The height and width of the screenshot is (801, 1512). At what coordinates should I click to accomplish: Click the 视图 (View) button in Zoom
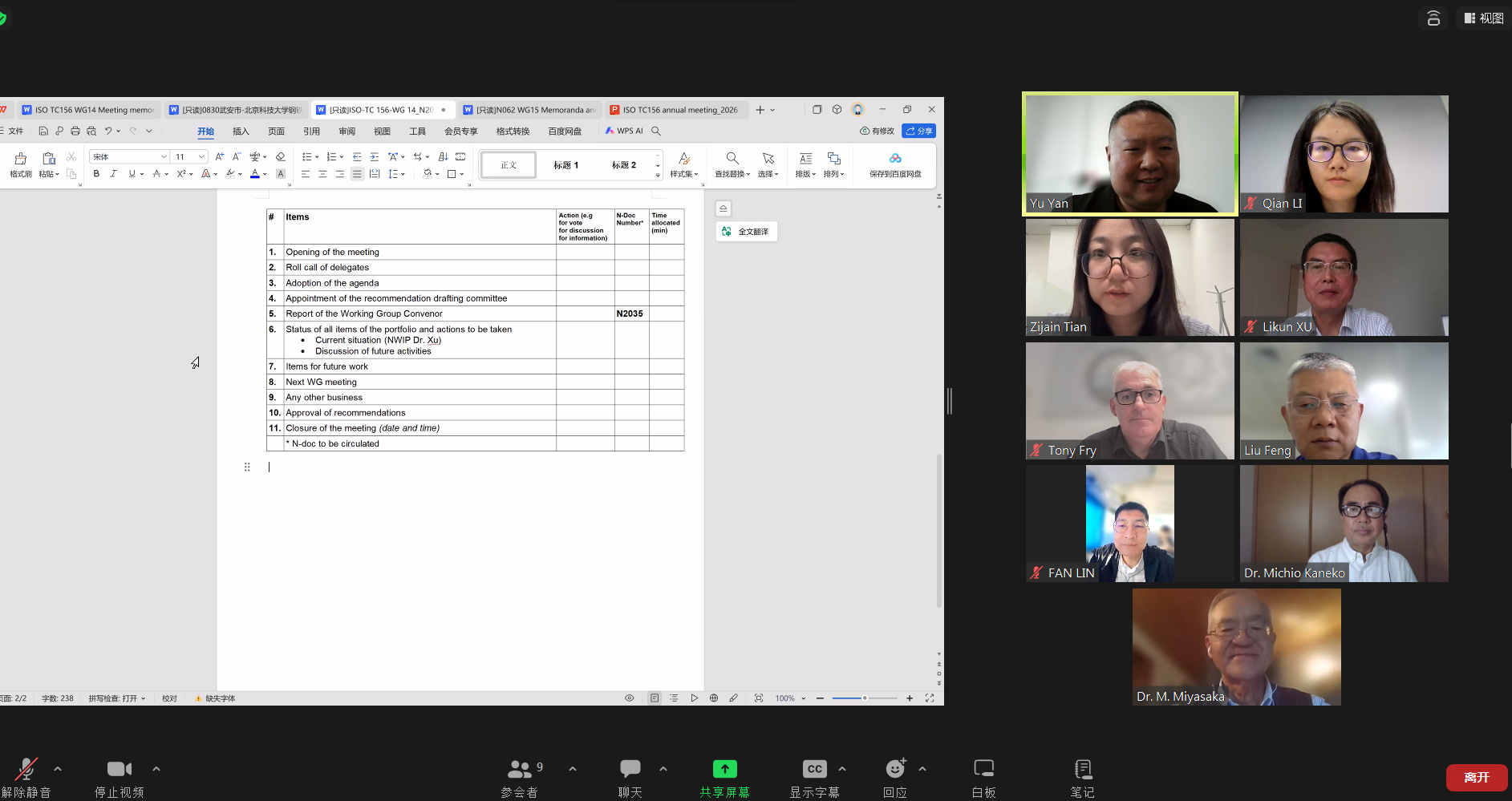pyautogui.click(x=1483, y=18)
